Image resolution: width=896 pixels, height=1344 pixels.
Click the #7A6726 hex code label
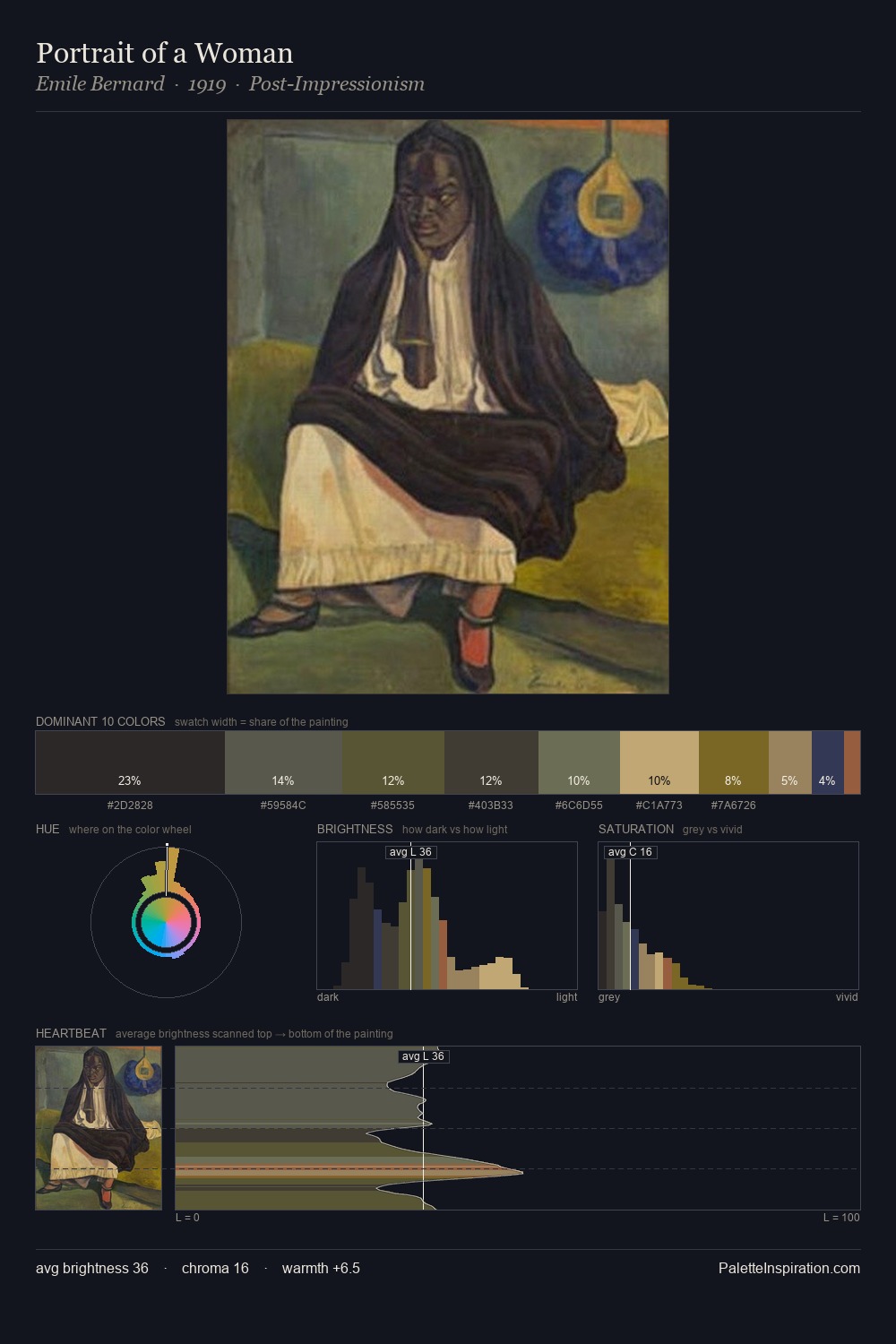point(734,806)
